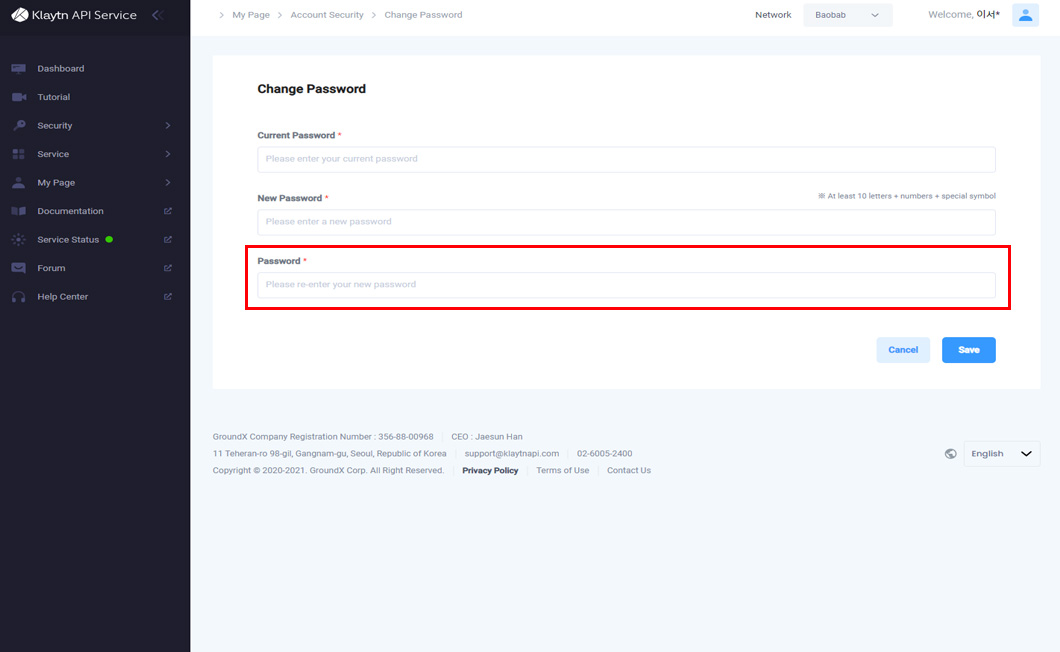Click the Save button

click(968, 350)
